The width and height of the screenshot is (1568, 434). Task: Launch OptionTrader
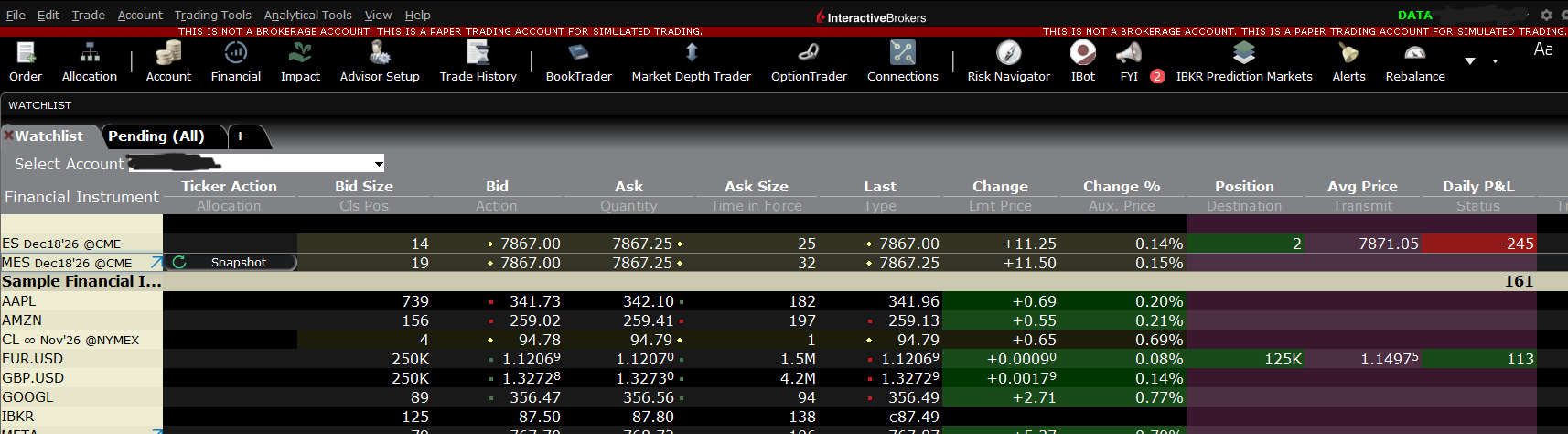click(809, 61)
